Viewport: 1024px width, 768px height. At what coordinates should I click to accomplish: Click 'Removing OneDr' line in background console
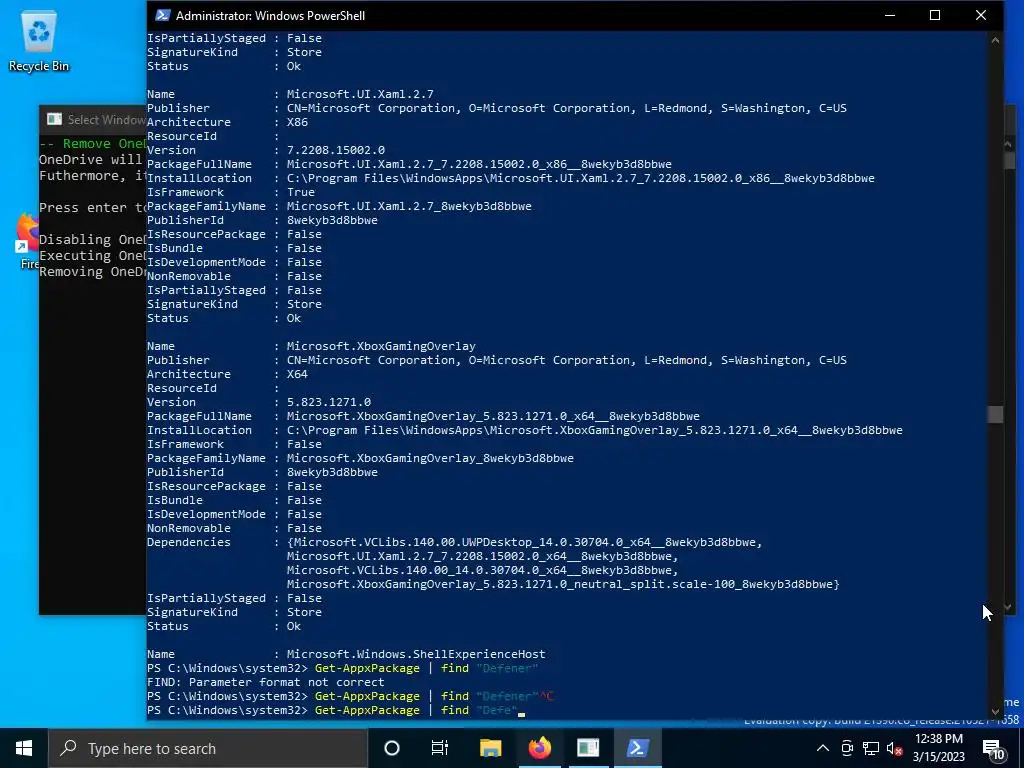click(93, 272)
